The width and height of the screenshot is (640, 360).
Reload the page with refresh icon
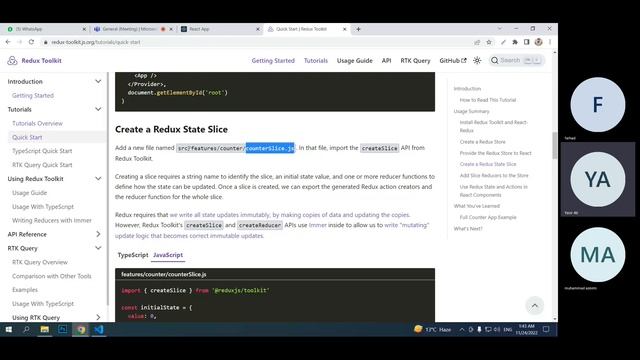[x=31, y=42]
